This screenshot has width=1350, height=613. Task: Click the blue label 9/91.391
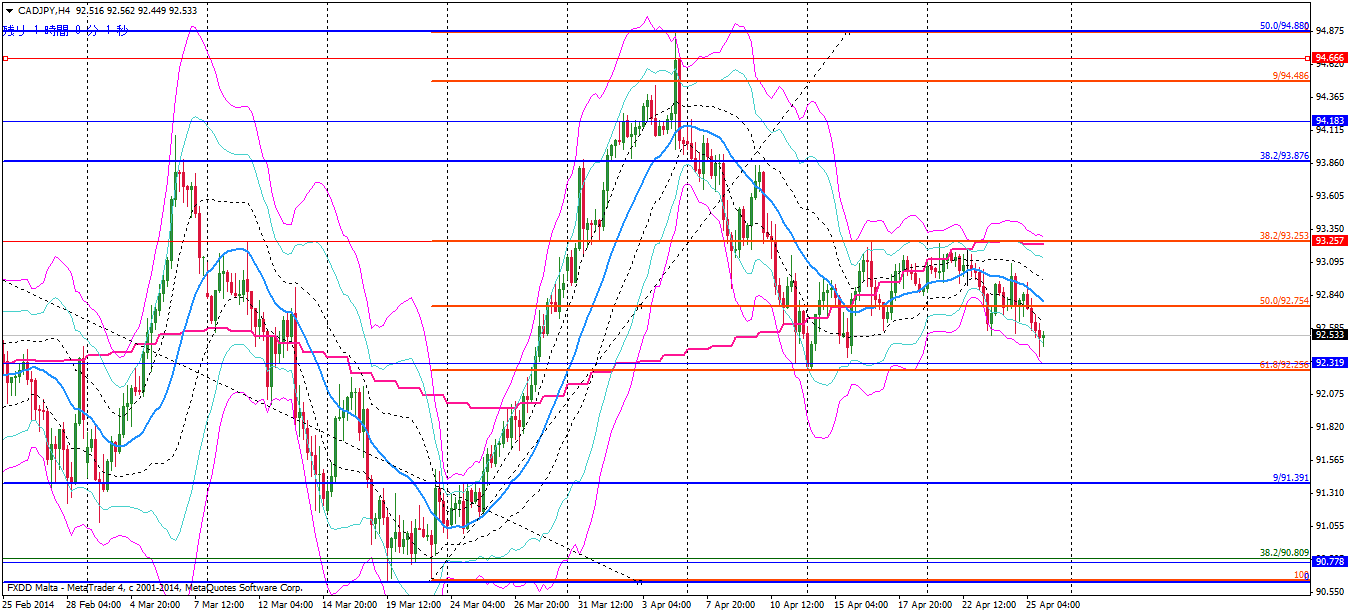[x=1291, y=478]
